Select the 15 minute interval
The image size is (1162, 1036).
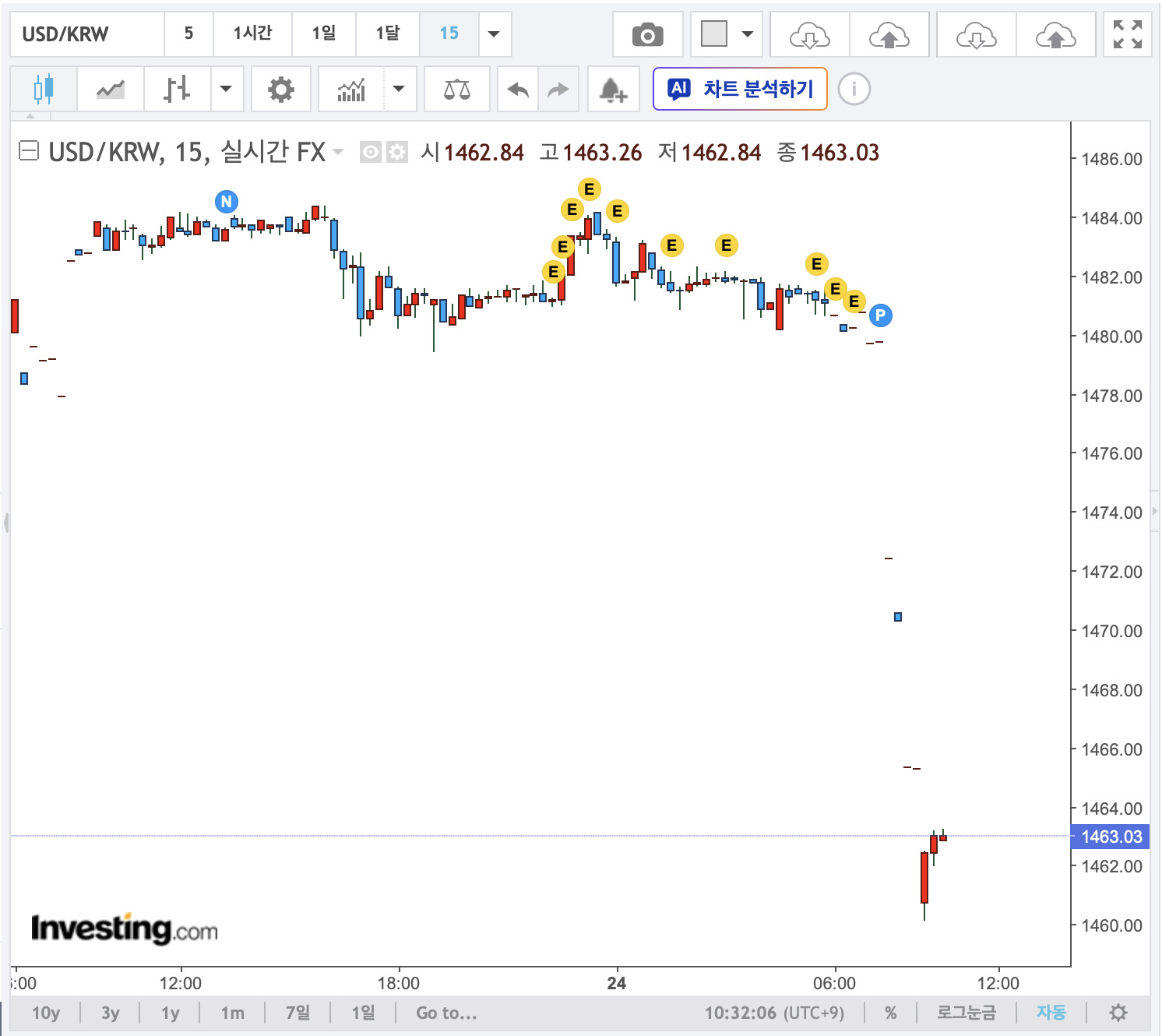449,33
